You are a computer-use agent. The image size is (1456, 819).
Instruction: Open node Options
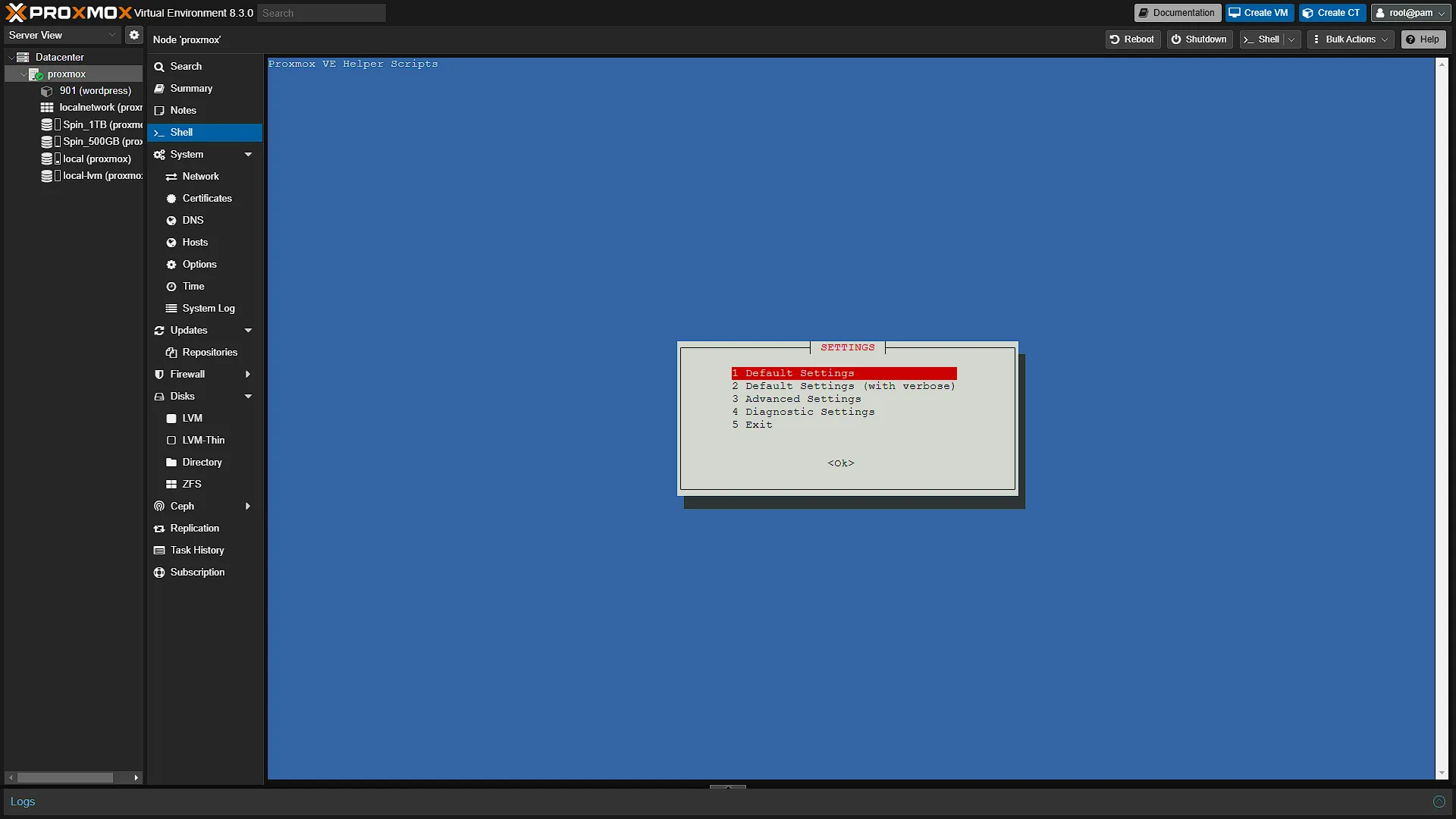click(205, 265)
